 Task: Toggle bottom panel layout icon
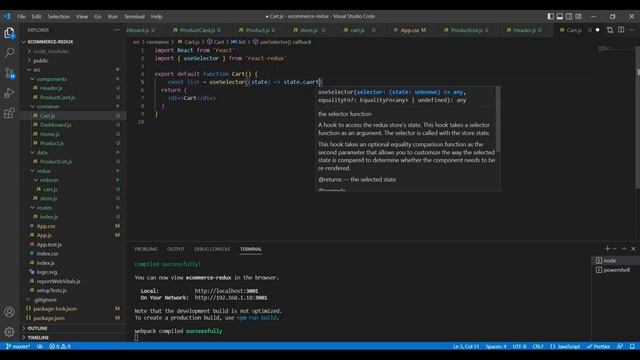[560, 16]
